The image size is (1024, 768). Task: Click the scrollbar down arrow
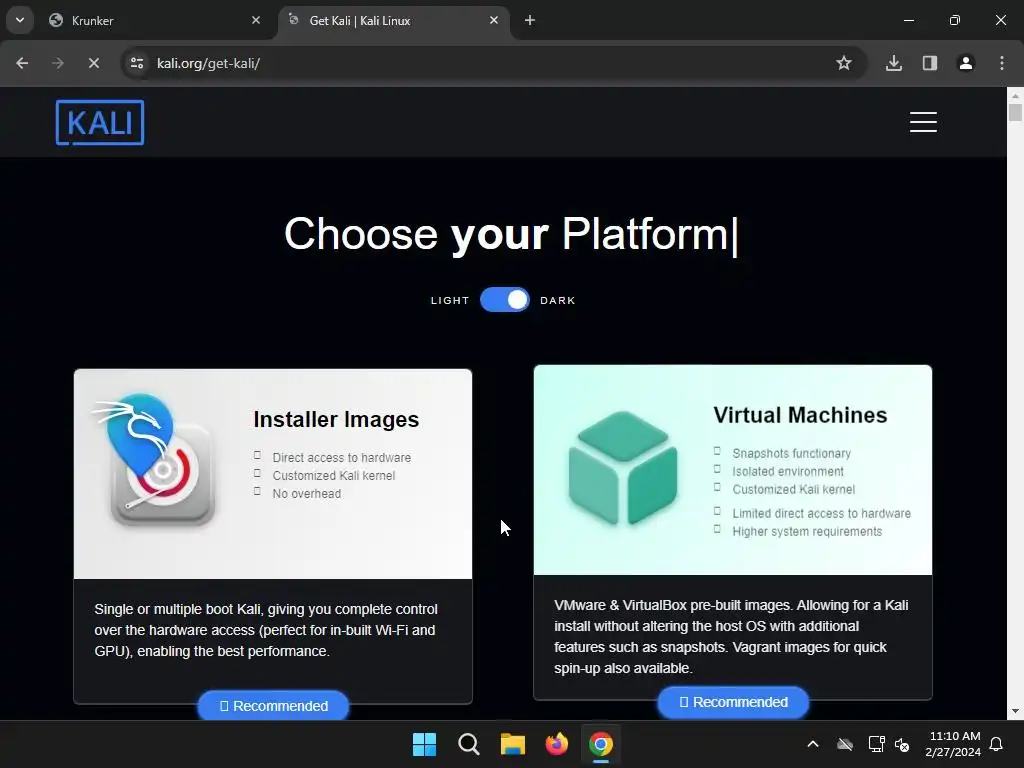1015,711
